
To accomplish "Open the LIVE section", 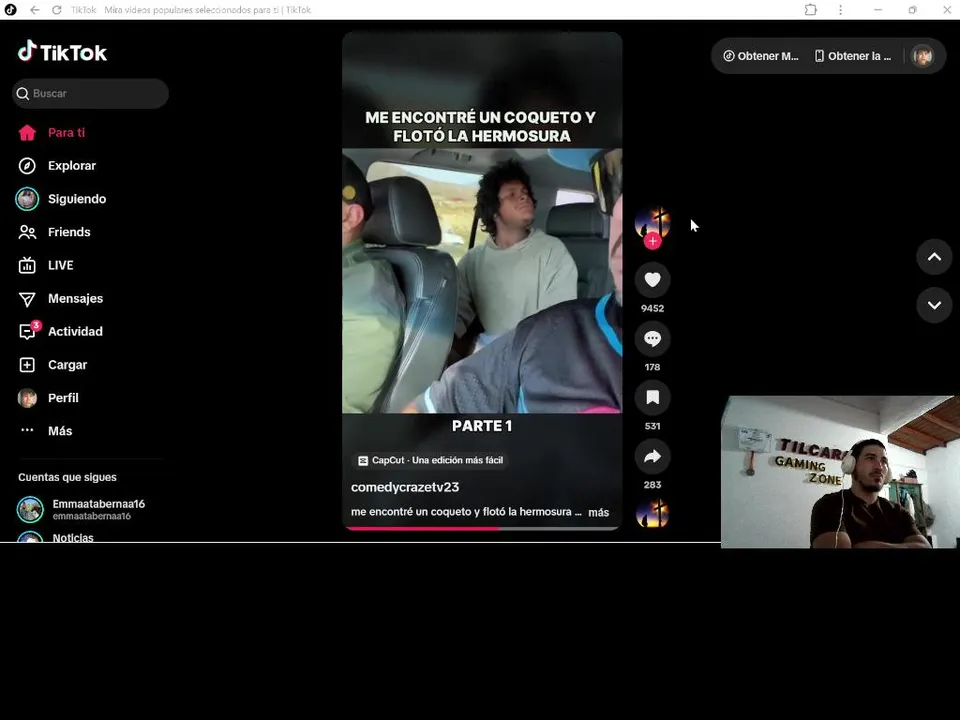I will [x=60, y=265].
